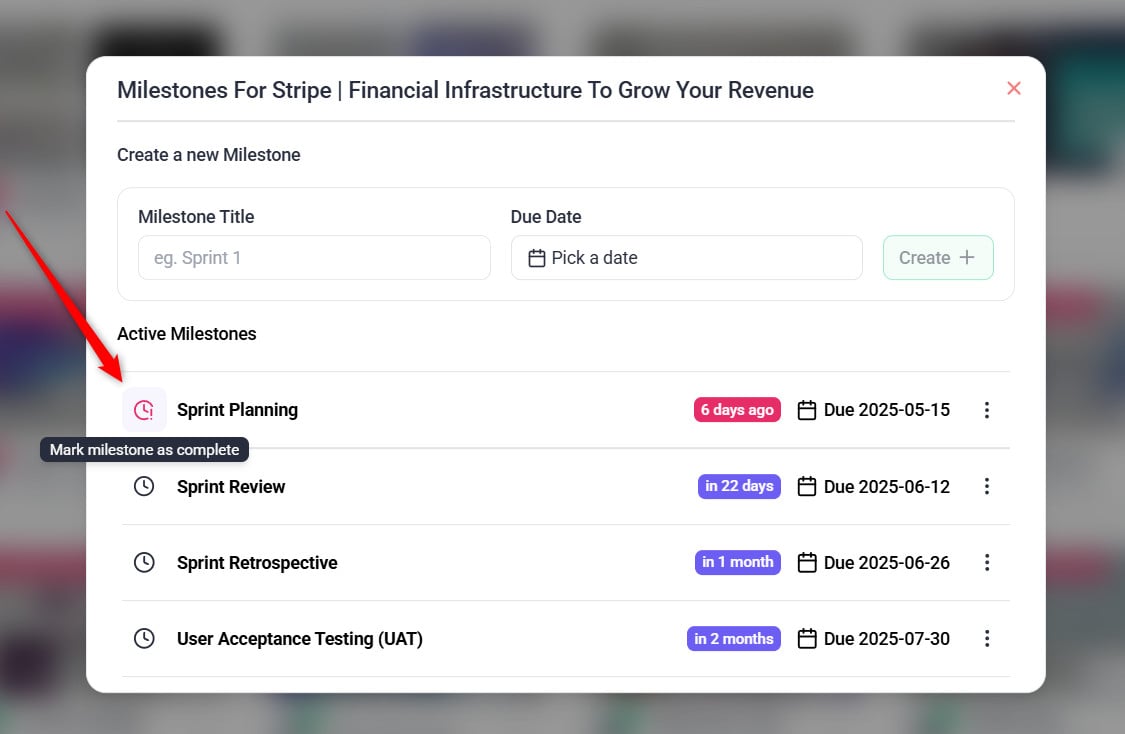Open the Sprint Review three-dot options menu
1125x734 pixels.
[986, 486]
